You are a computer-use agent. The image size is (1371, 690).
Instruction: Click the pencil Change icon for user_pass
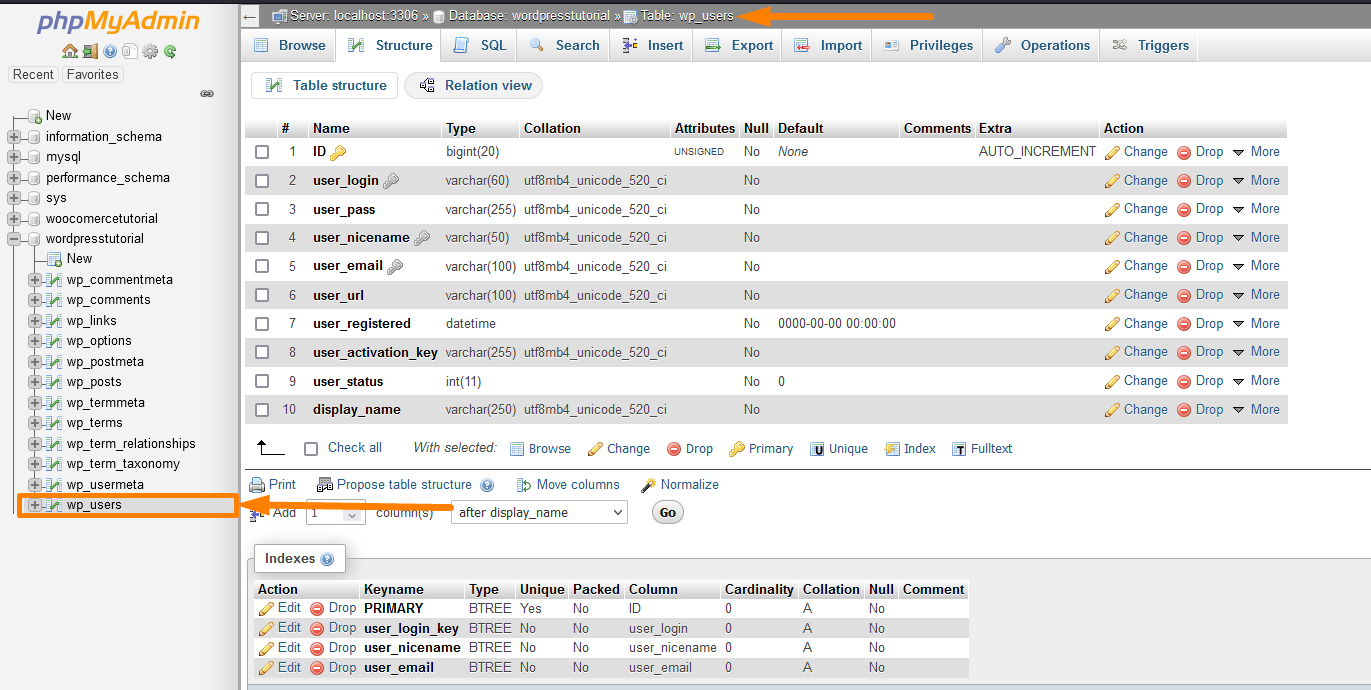[1112, 210]
